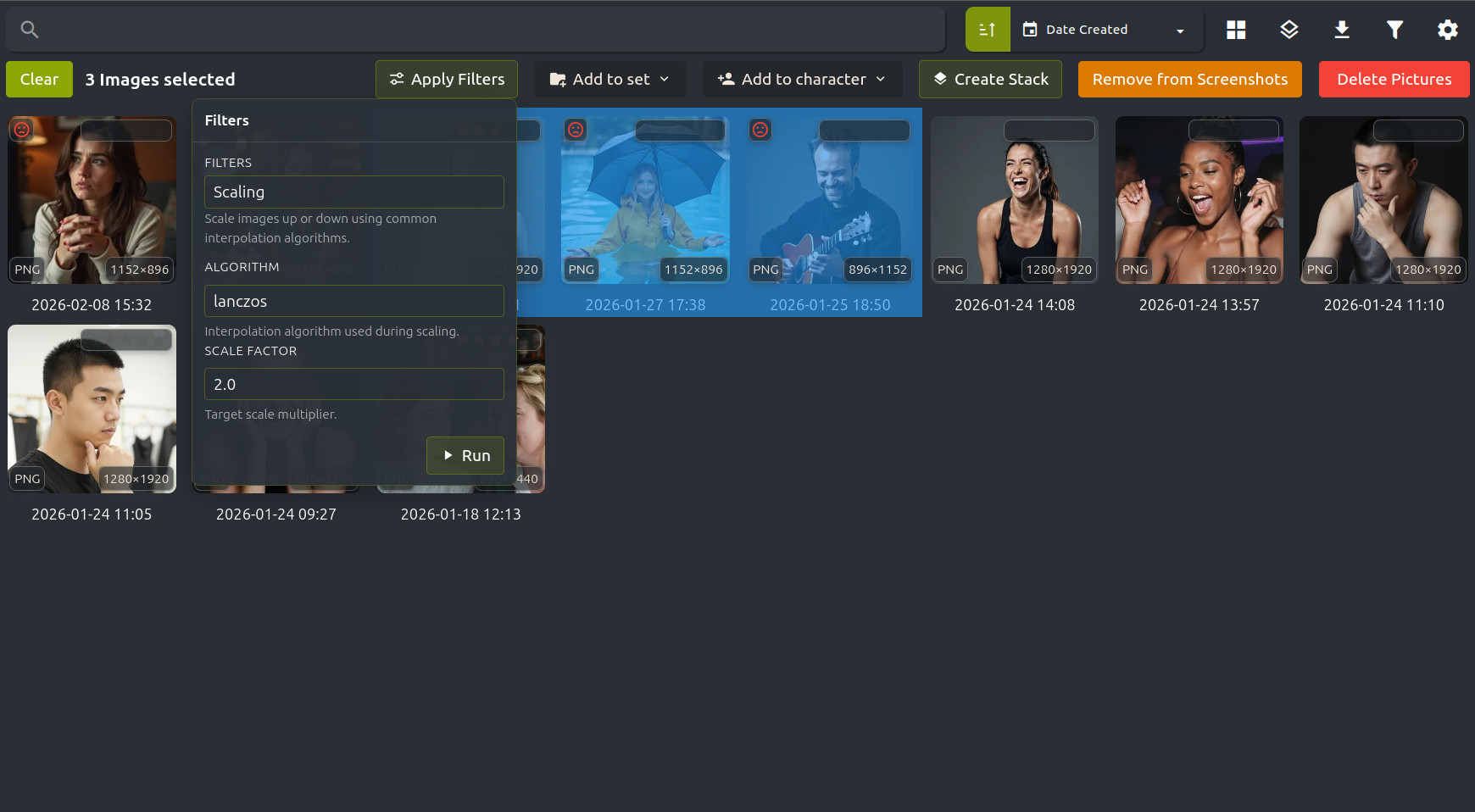Select the grid layout view icon
Viewport: 1475px width, 812px height.
click(1235, 29)
